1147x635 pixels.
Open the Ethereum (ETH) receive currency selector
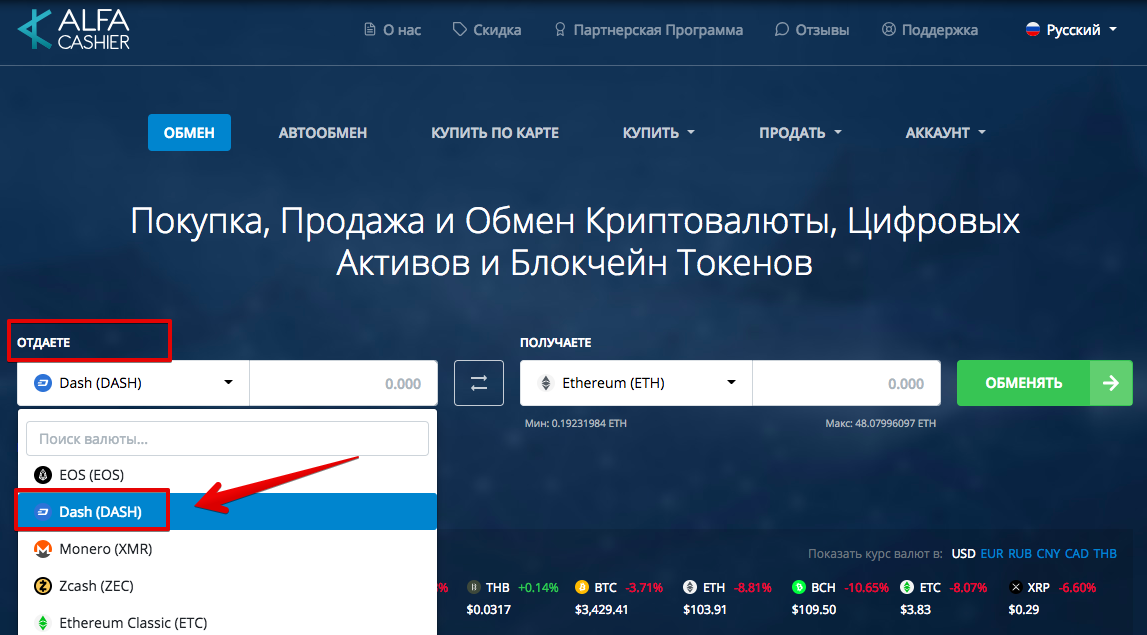point(636,383)
